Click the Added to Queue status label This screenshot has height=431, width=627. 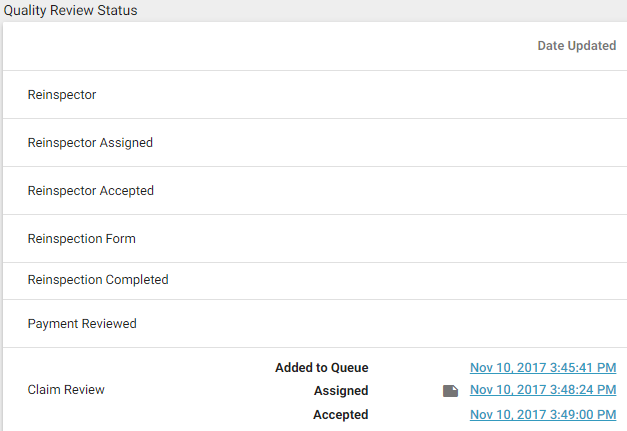click(321, 368)
